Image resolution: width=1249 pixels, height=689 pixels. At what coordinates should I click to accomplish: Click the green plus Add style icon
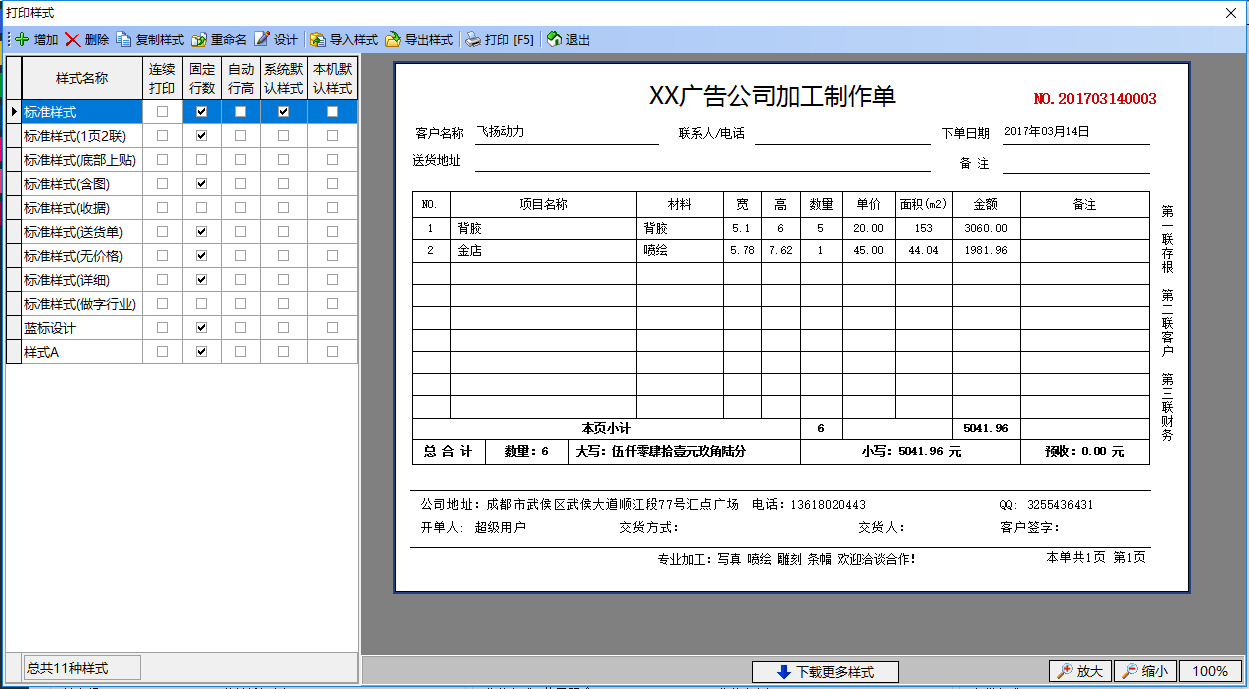point(22,40)
